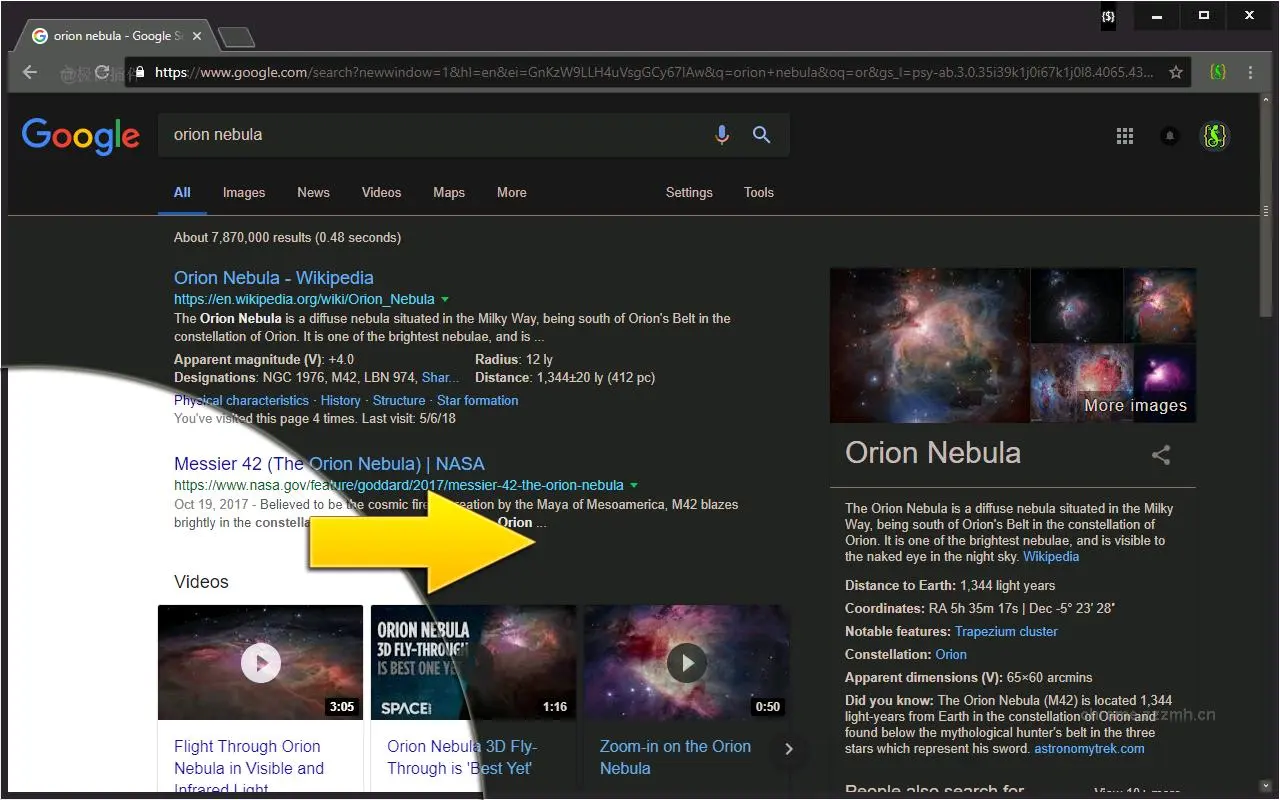Show more videos with the right chevron
The image size is (1280, 800).
pyautogui.click(x=789, y=748)
